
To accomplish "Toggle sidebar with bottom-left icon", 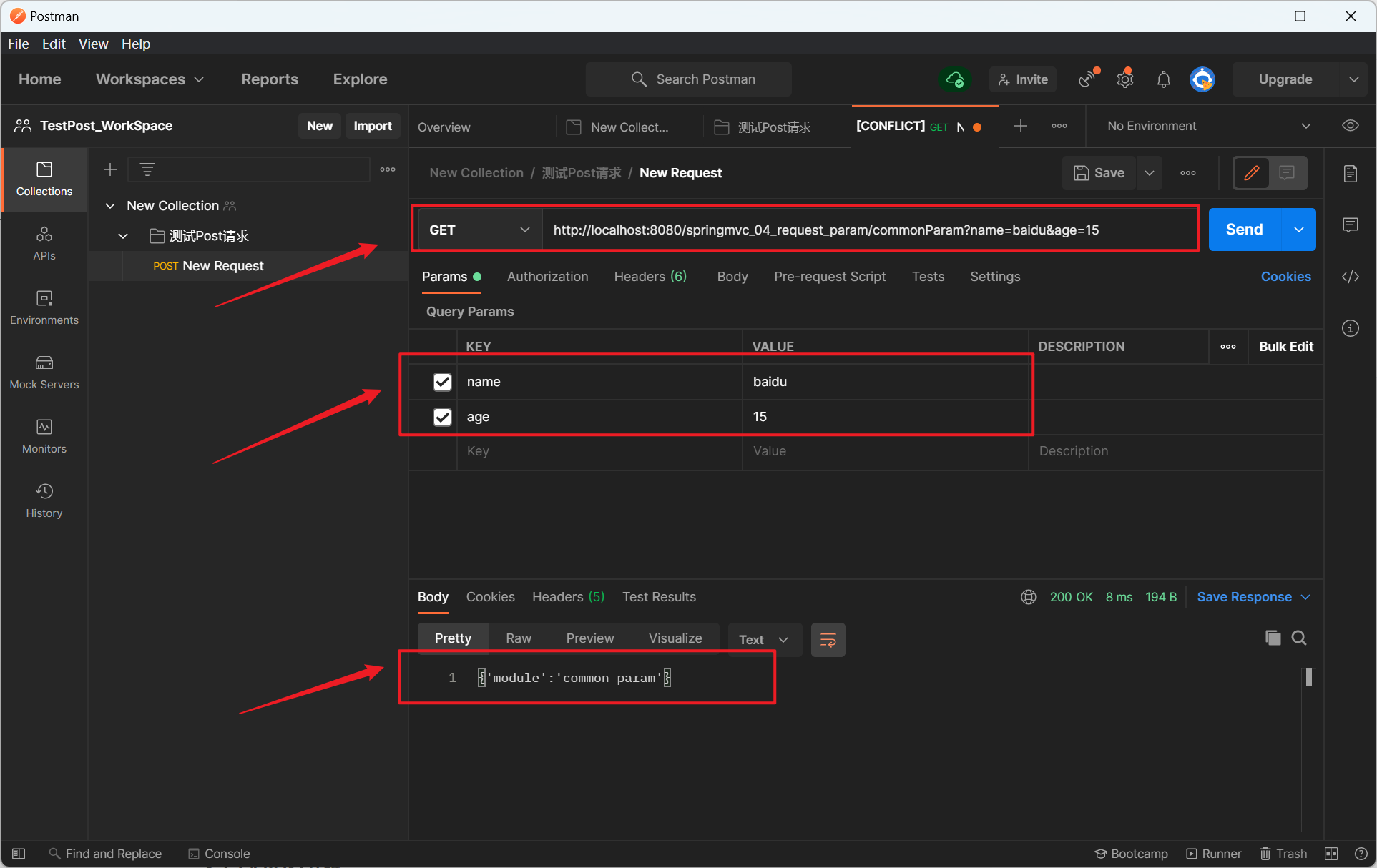I will [19, 854].
